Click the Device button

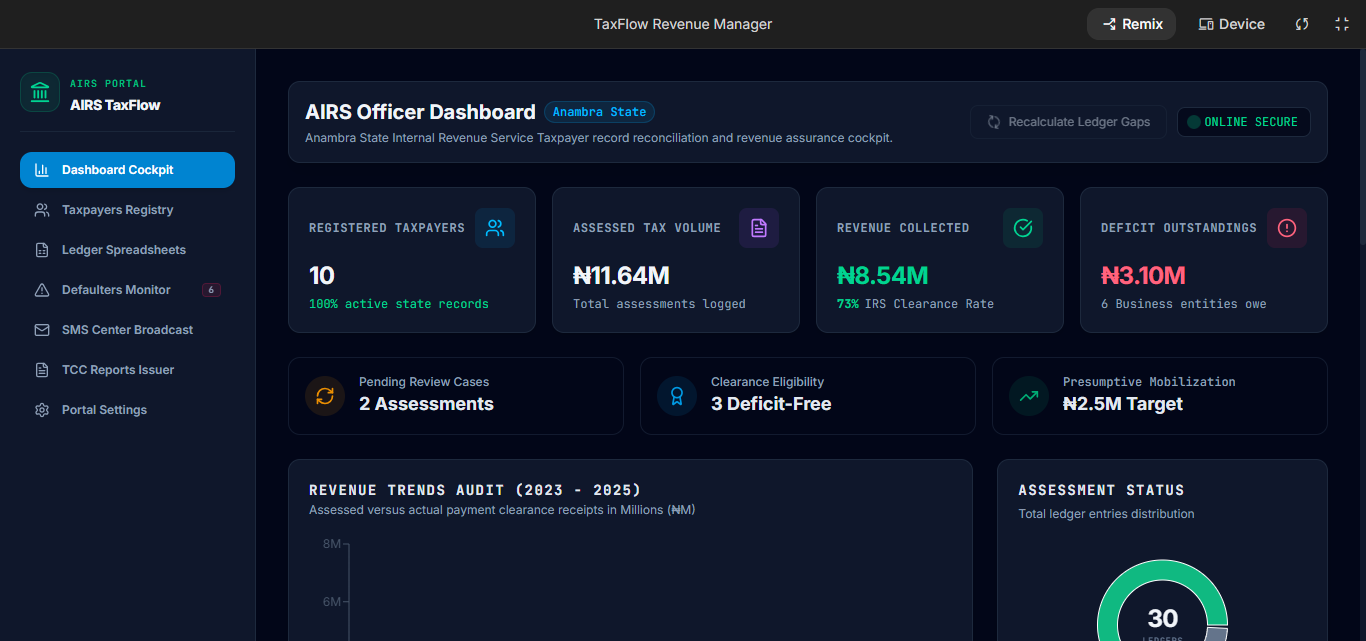coord(1232,24)
